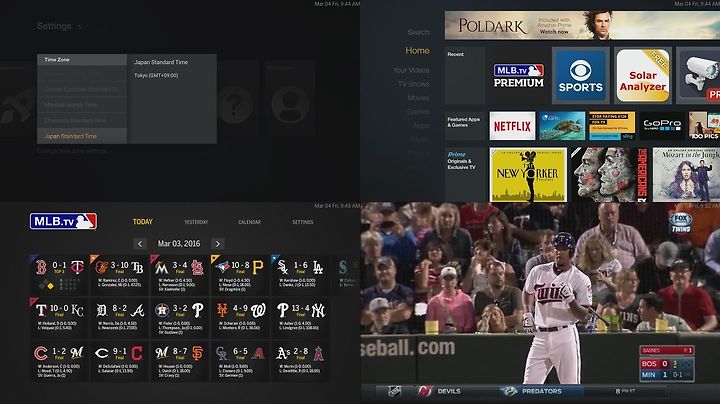Image resolution: width=720 pixels, height=404 pixels.
Task: Click the MLB.tv logo
Action: click(63, 221)
